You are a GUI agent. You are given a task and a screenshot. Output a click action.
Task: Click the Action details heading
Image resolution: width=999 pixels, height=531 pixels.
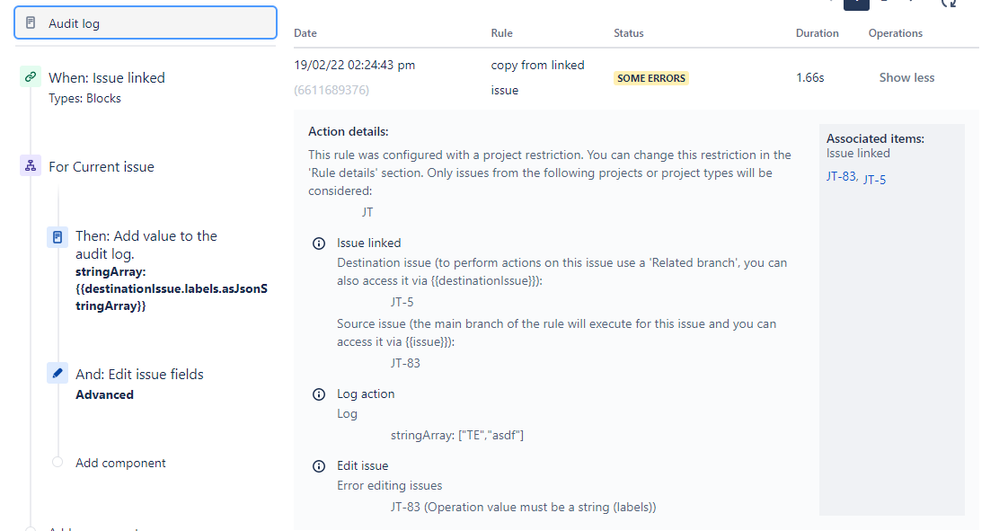(x=349, y=132)
